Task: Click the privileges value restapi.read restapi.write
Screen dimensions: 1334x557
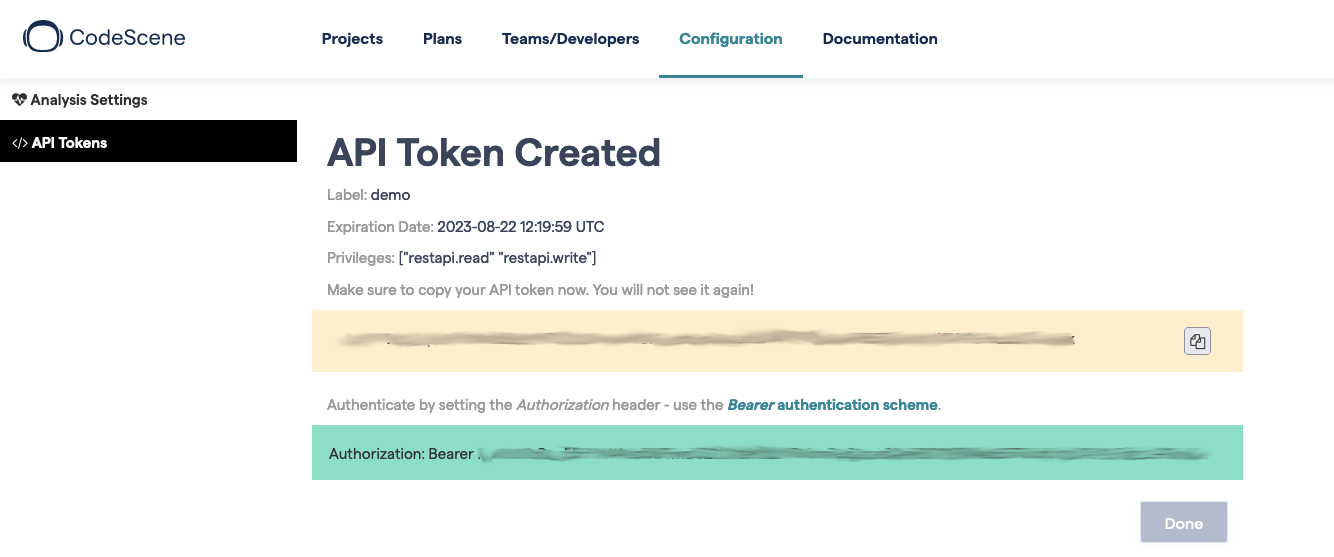Action: pos(497,258)
